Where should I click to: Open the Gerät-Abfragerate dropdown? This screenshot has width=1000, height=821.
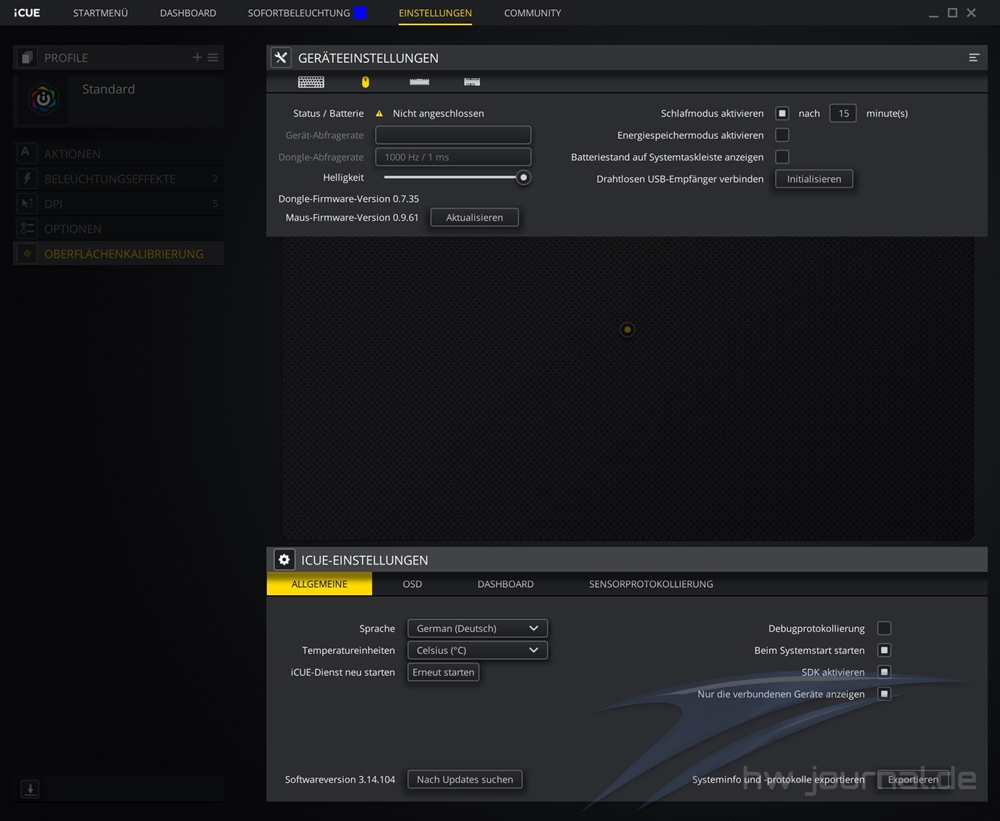click(x=453, y=135)
